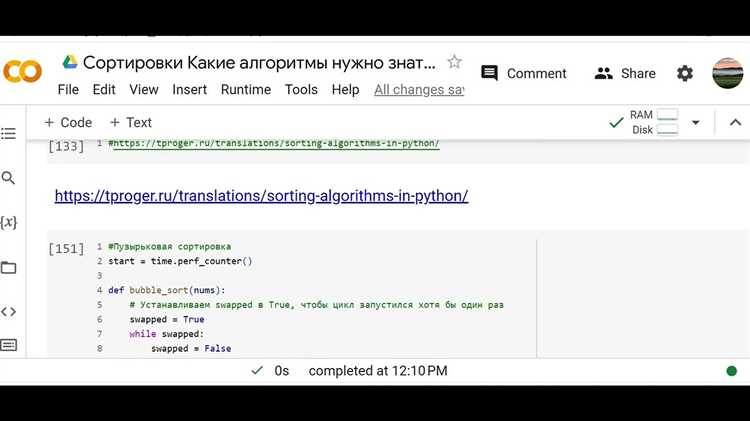Click the green connected checkmark near RAM
The height and width of the screenshot is (421, 750).
click(x=616, y=122)
